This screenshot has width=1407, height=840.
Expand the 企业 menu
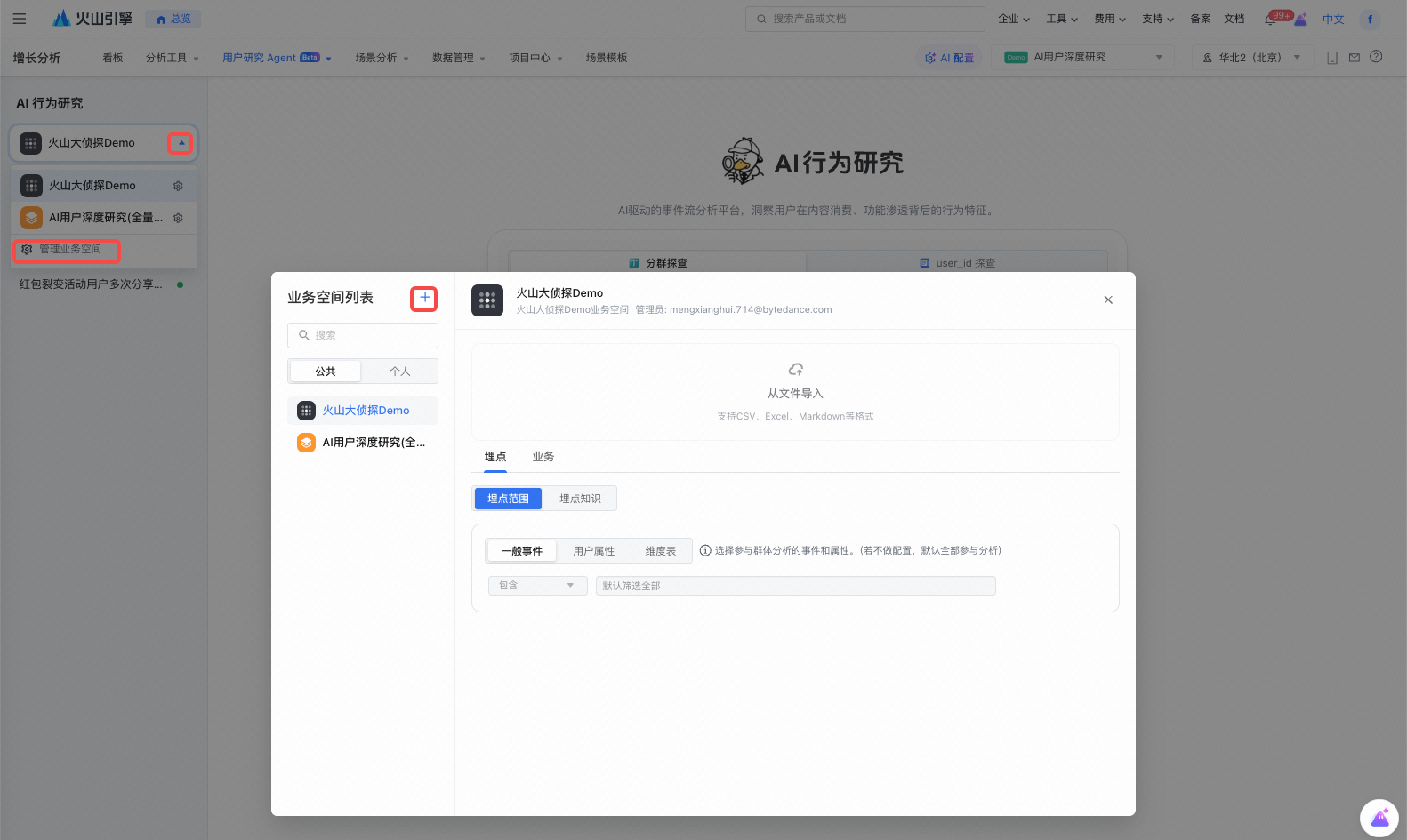[x=1014, y=19]
